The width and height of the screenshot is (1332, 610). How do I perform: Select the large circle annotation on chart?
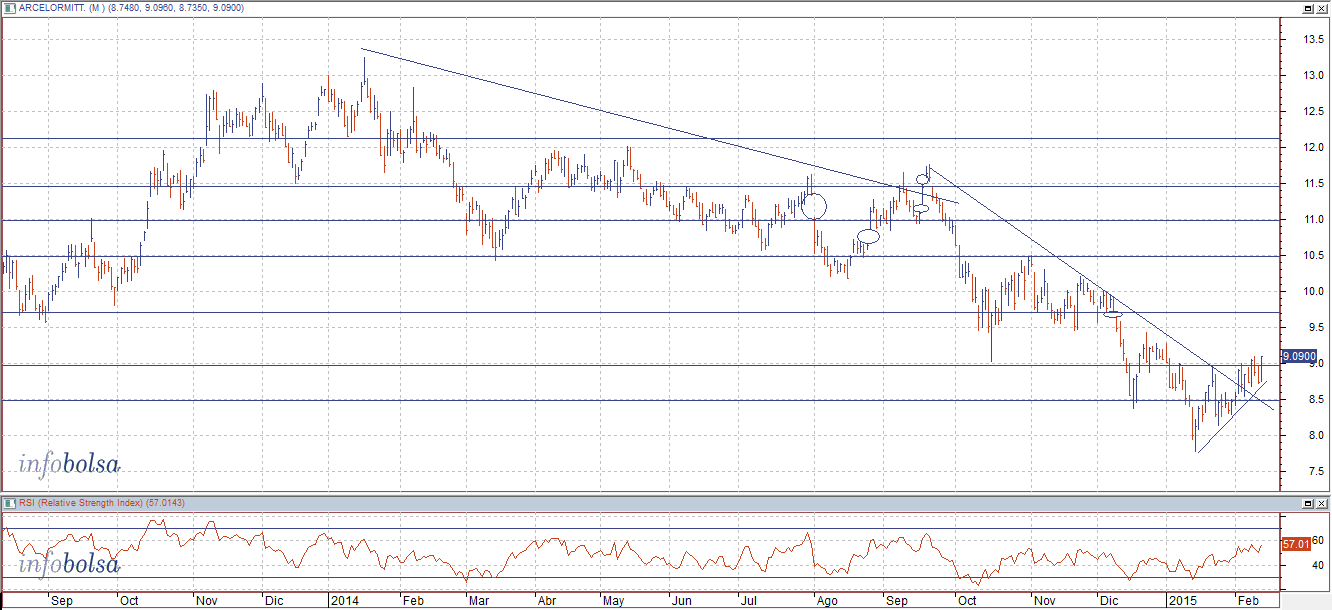[x=814, y=206]
